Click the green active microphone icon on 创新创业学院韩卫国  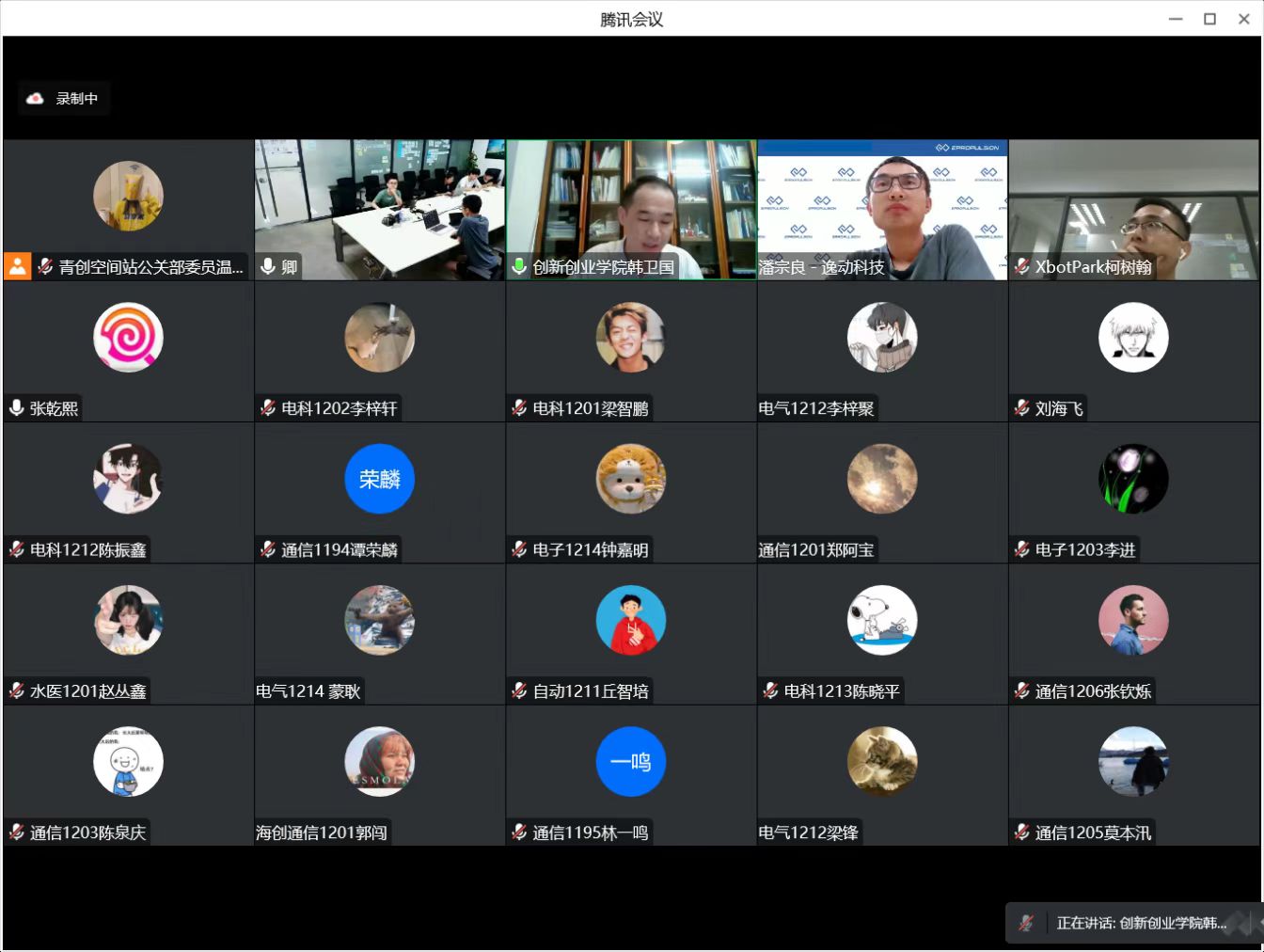518,266
